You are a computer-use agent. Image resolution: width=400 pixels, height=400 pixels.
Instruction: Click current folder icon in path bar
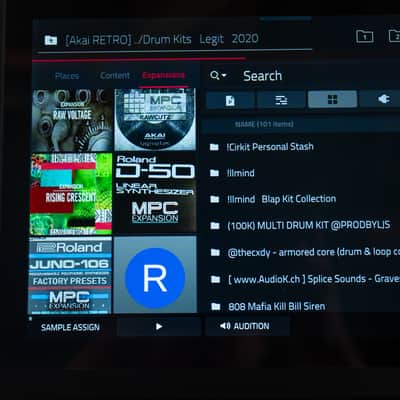click(51, 40)
